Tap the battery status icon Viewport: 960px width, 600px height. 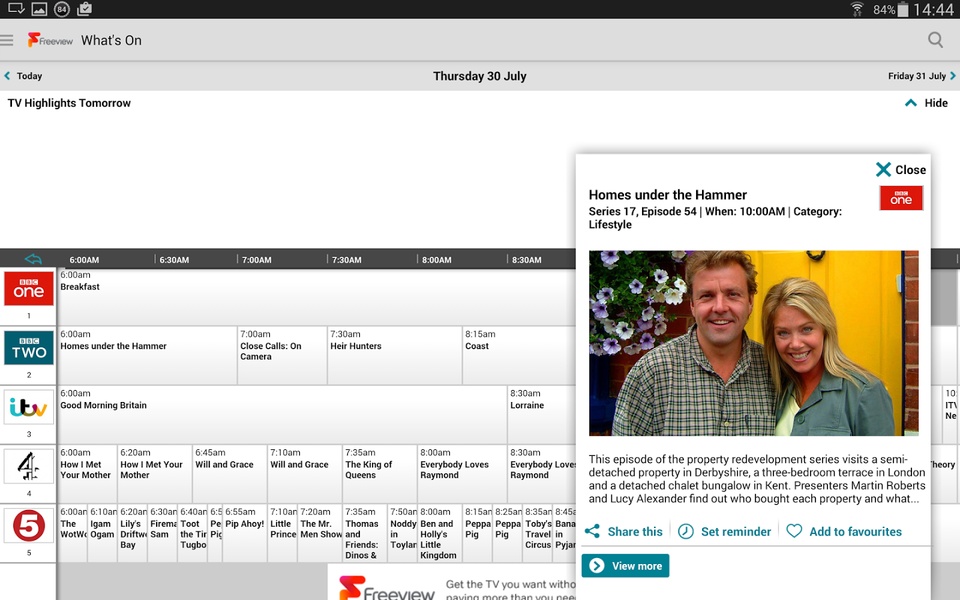tap(902, 9)
